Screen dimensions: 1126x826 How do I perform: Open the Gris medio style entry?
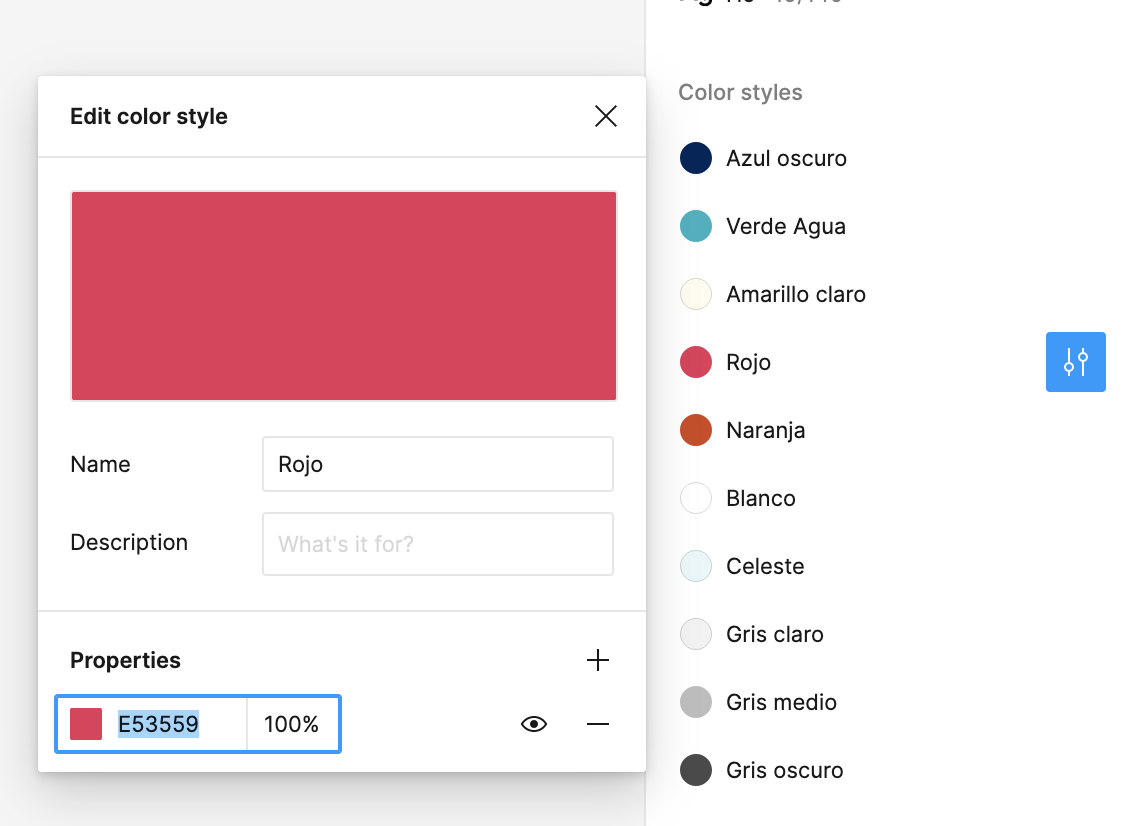[x=695, y=702]
